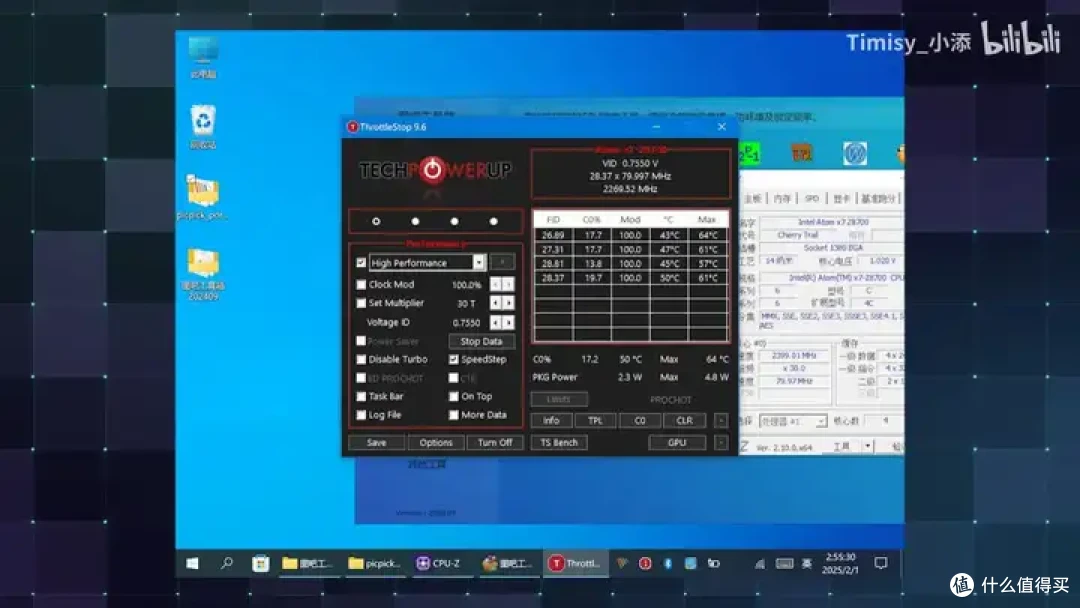Open the High Performance power plan dropdown
The image size is (1080, 608).
(x=479, y=262)
